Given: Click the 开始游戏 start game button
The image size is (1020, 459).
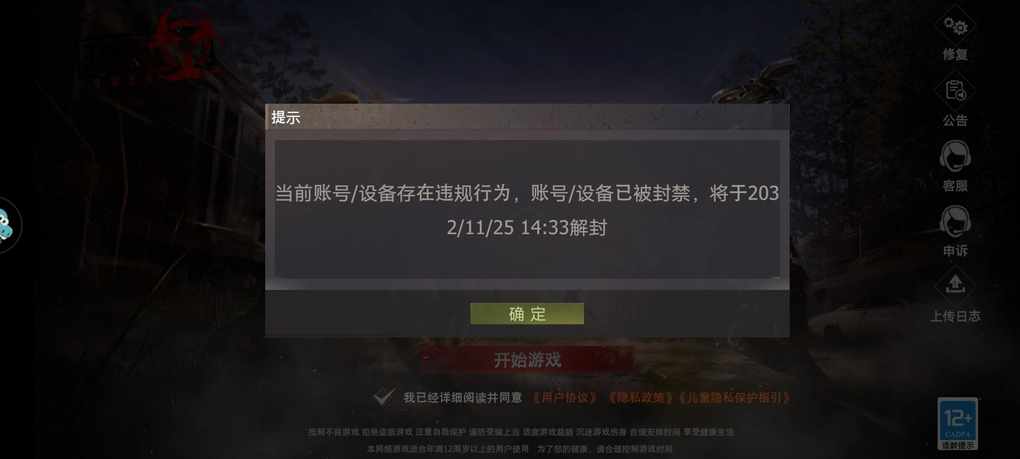Looking at the screenshot, I should coord(527,360).
